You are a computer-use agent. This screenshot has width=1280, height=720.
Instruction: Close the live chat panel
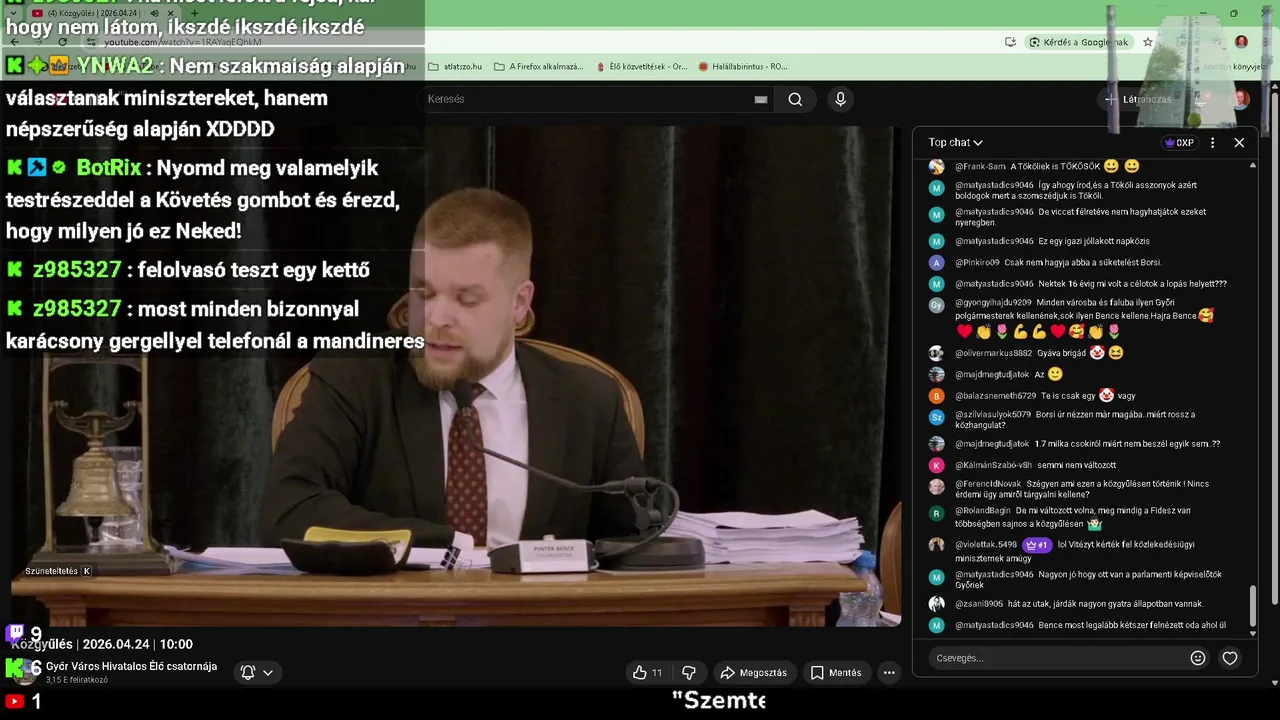[1239, 143]
